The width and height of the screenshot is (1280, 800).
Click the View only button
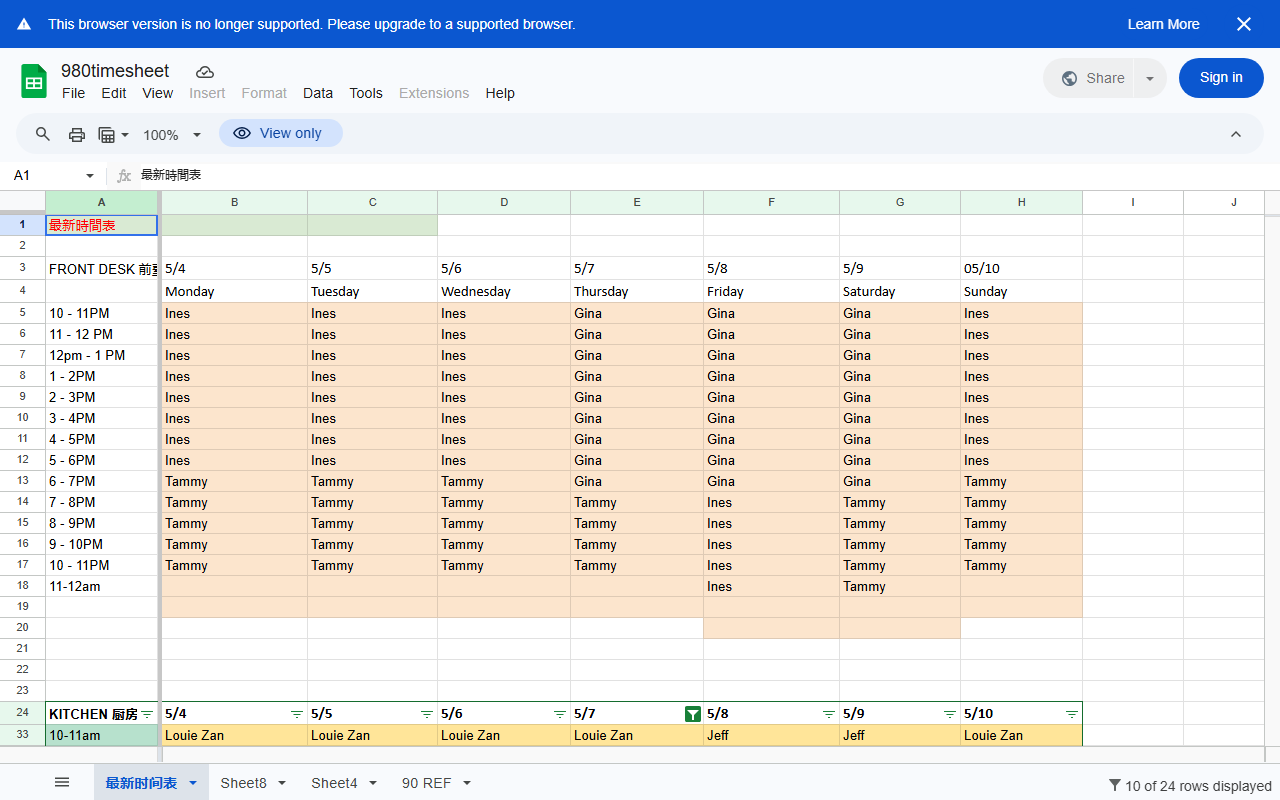pyautogui.click(x=280, y=134)
